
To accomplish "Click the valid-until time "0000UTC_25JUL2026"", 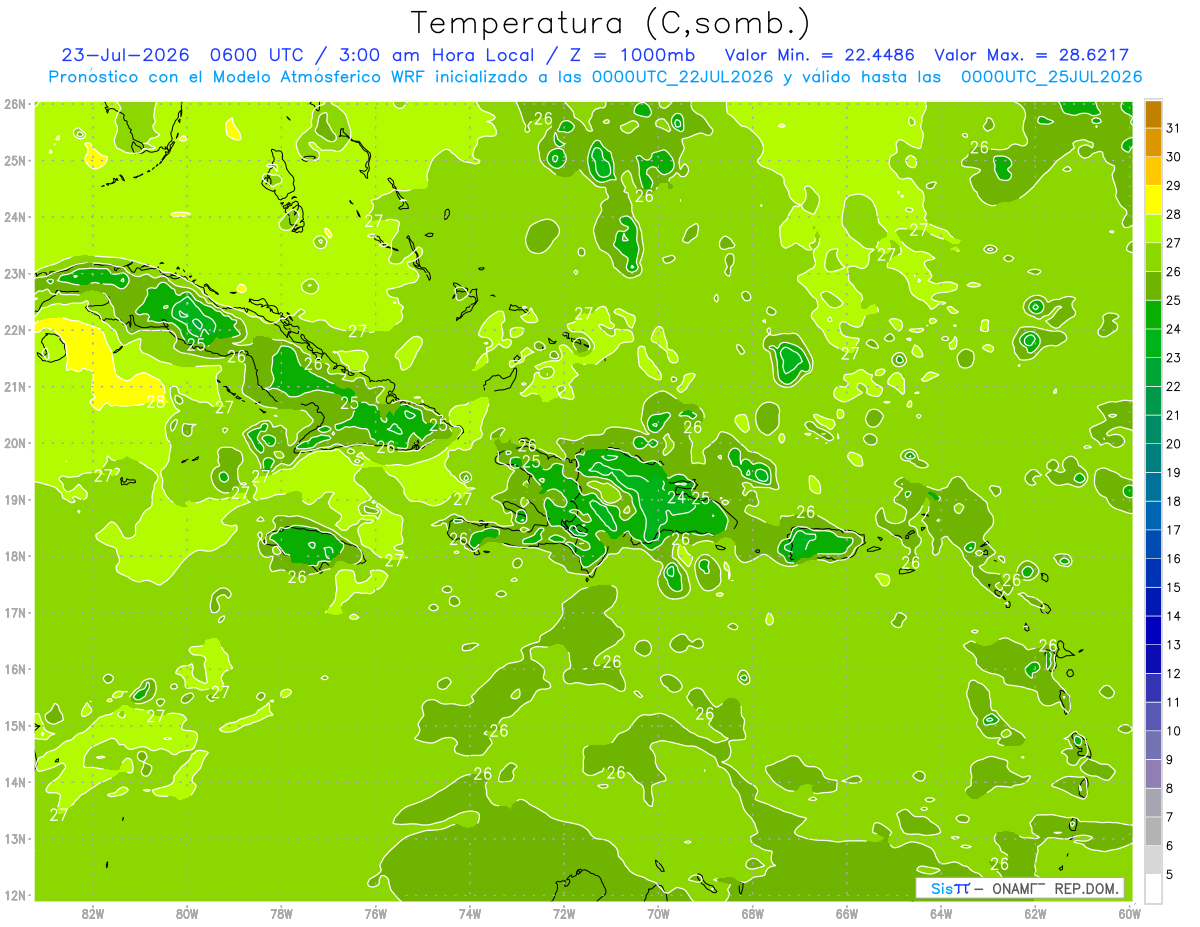I will tap(1051, 77).
